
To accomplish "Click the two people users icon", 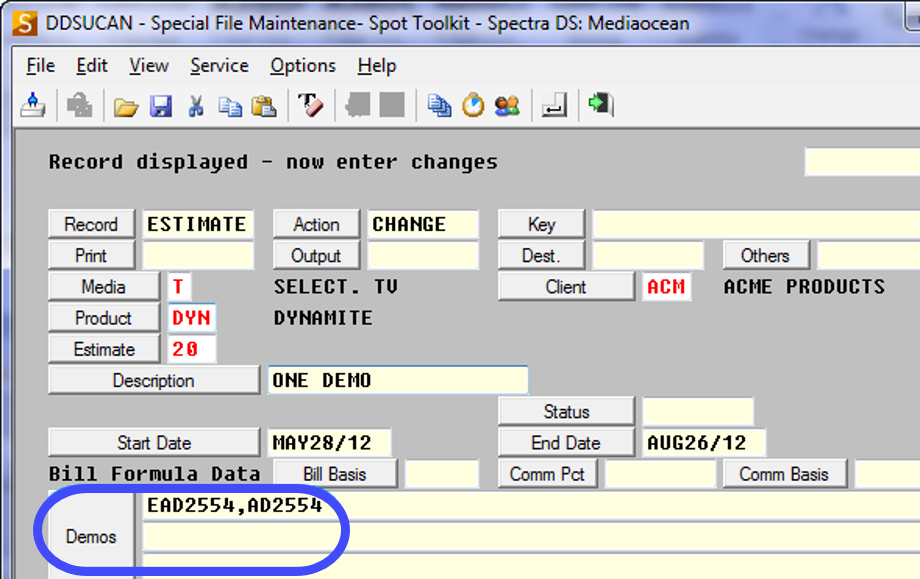I will (x=508, y=106).
